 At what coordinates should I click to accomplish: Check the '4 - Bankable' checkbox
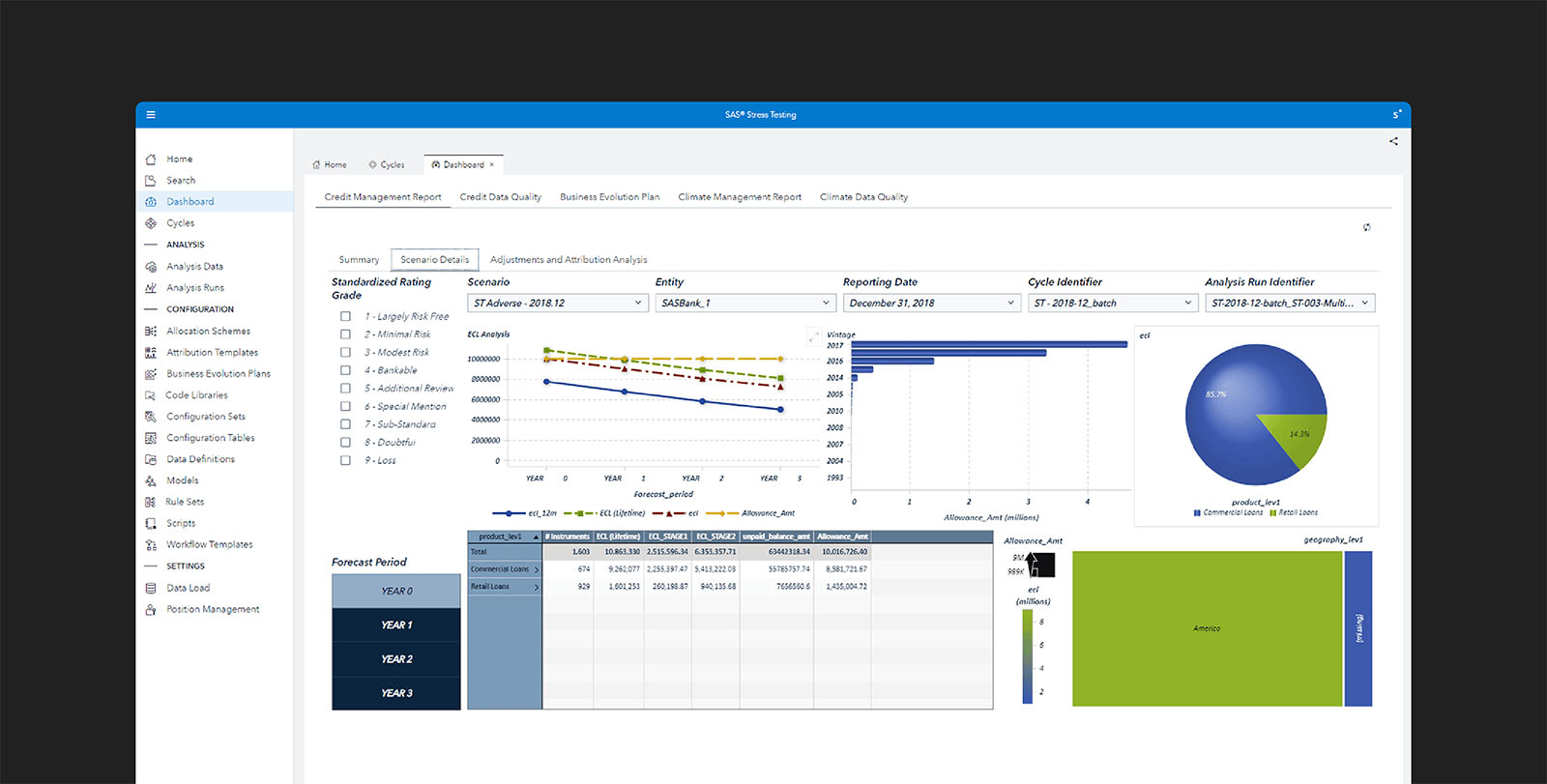click(x=345, y=370)
